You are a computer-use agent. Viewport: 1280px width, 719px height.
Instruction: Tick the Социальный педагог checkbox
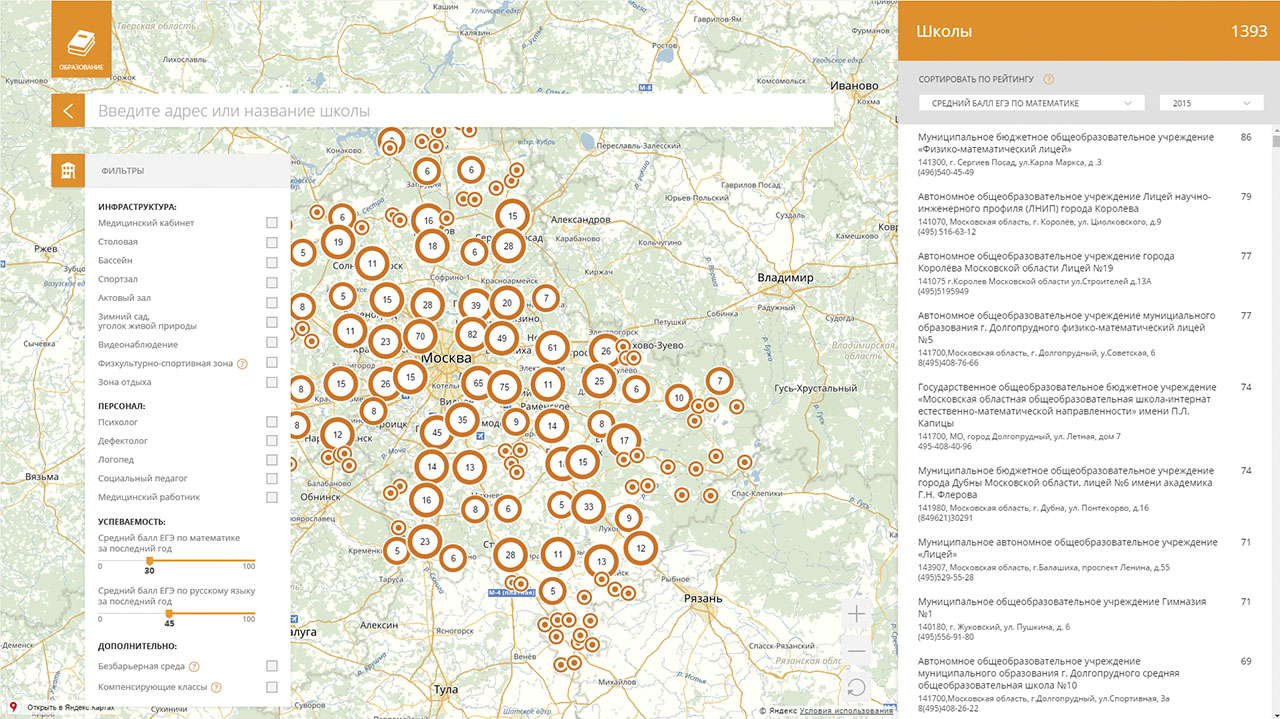coord(272,479)
